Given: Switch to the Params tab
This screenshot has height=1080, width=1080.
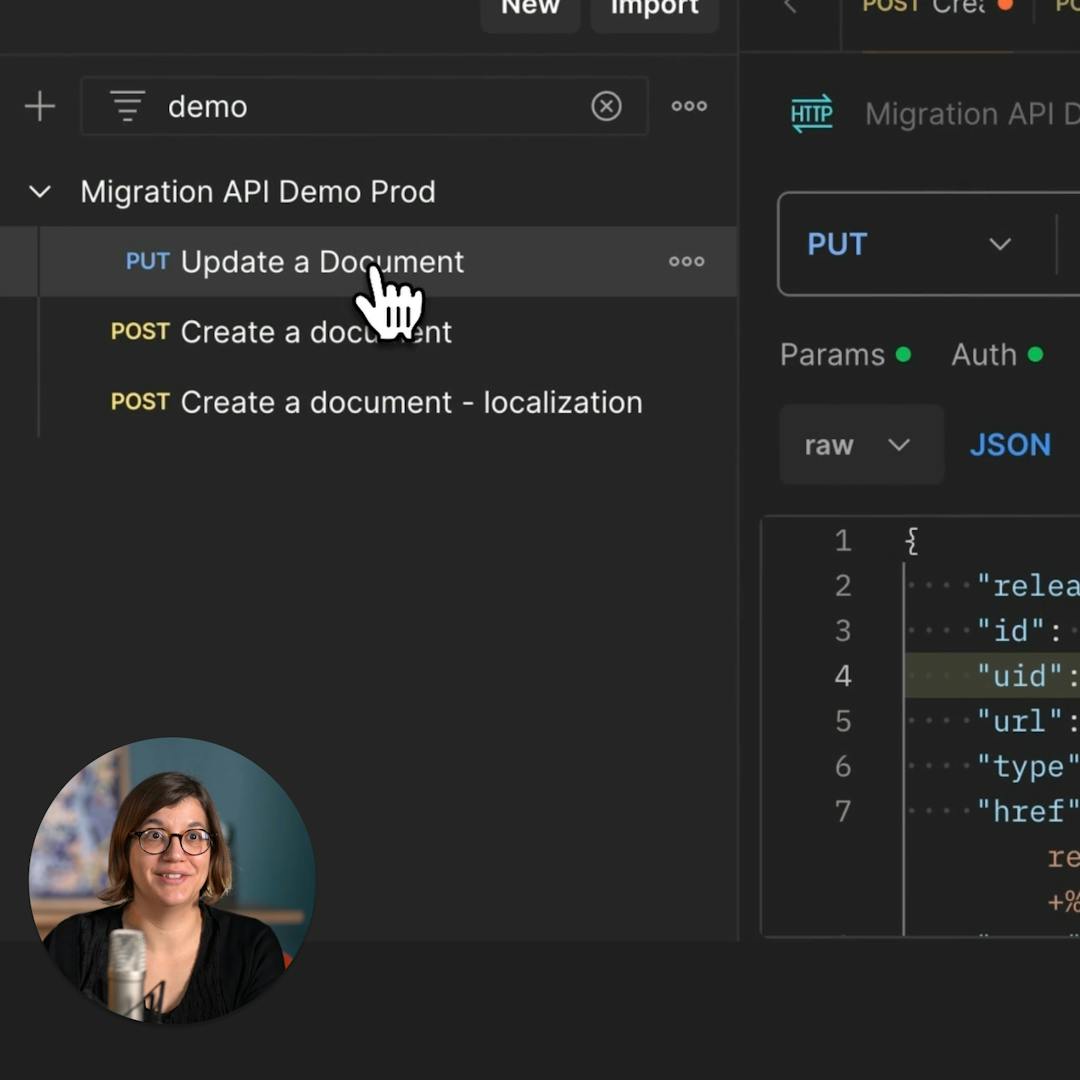Looking at the screenshot, I should click(x=833, y=355).
